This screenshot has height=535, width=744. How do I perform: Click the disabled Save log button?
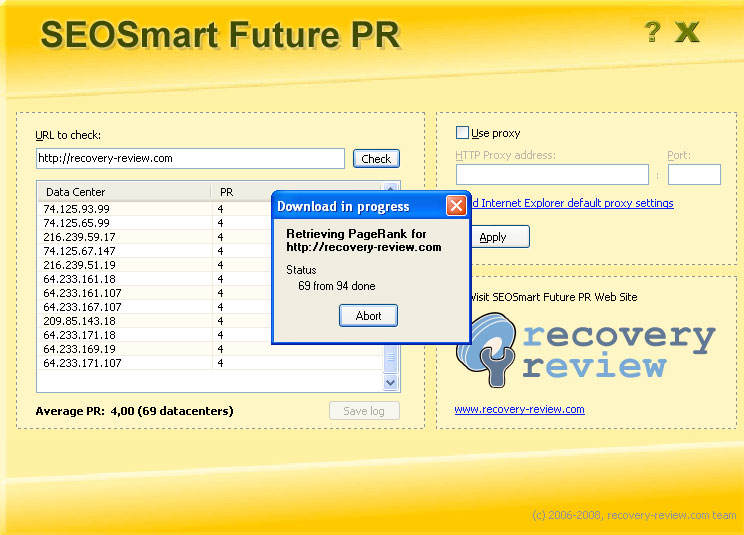364,411
